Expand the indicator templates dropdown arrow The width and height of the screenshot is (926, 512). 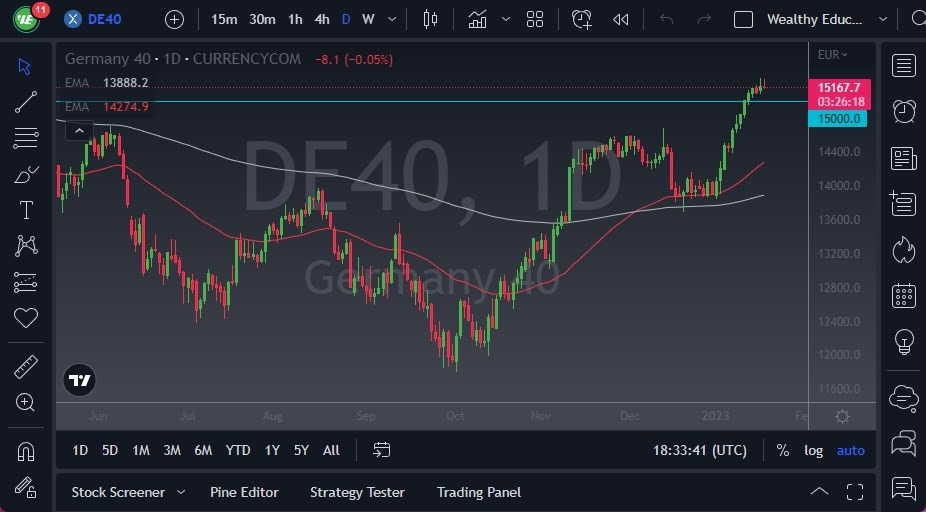(x=506, y=19)
